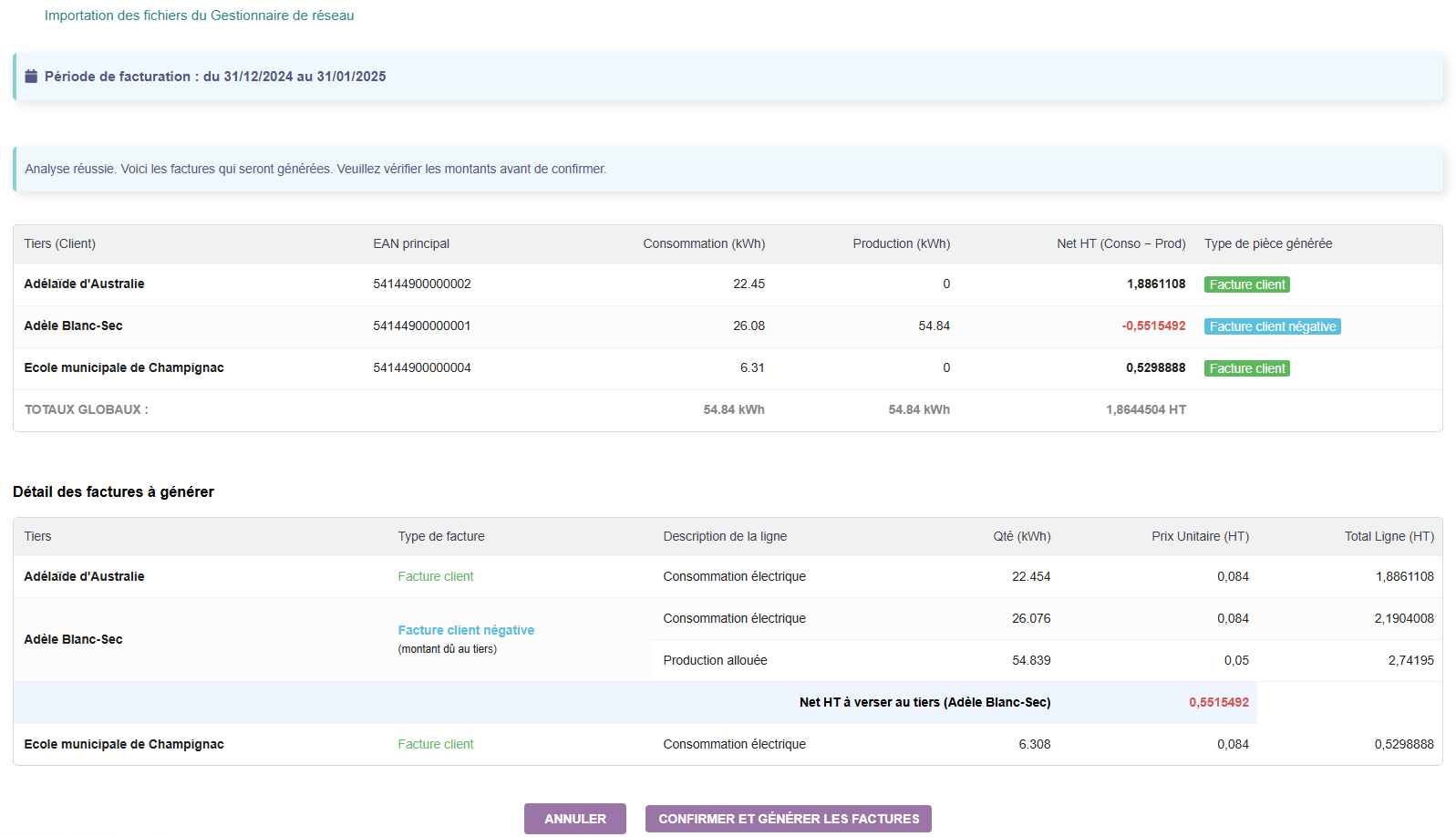Click the unit price 0,05
1456x837 pixels.
(1237, 660)
